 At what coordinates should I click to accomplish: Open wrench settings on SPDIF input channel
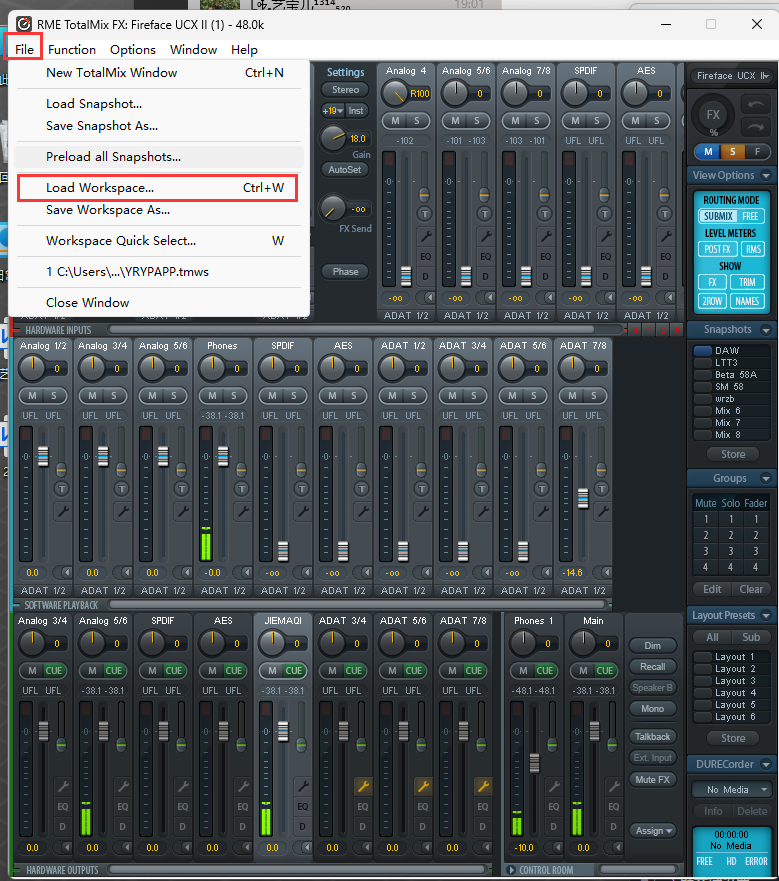(x=606, y=236)
